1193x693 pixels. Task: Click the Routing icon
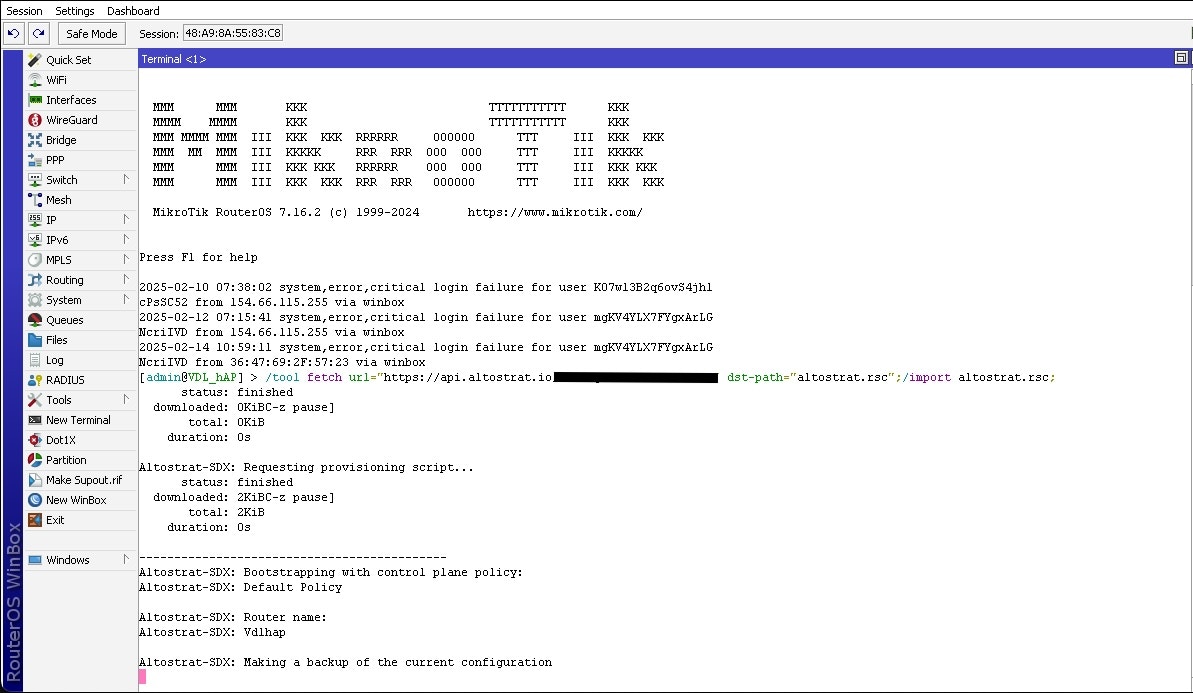(x=35, y=280)
